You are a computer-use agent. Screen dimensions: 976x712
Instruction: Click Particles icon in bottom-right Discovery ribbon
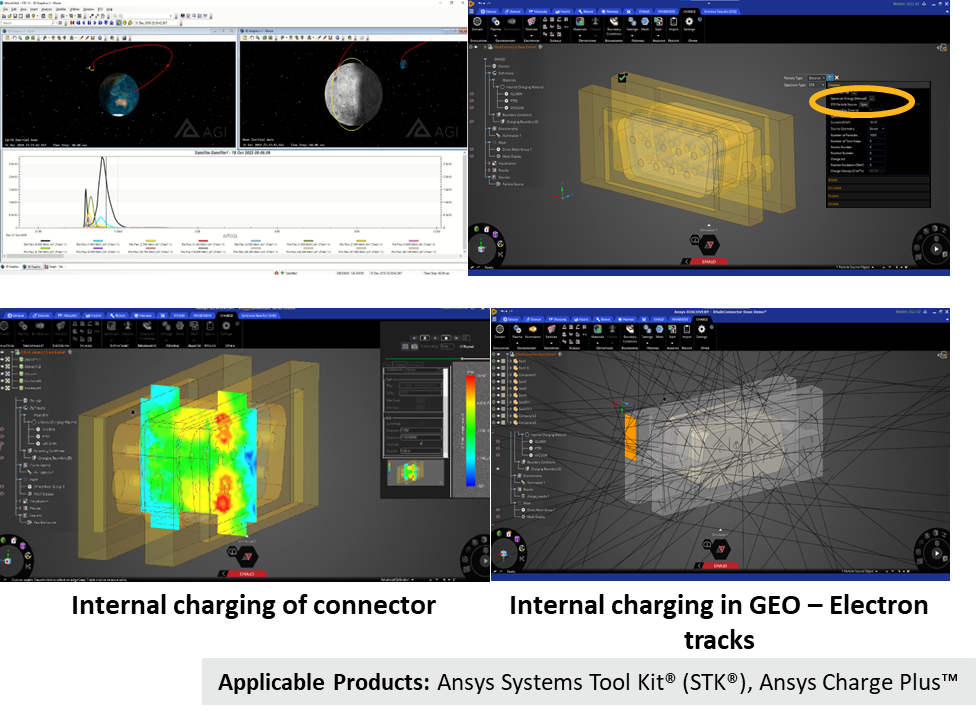(x=551, y=329)
